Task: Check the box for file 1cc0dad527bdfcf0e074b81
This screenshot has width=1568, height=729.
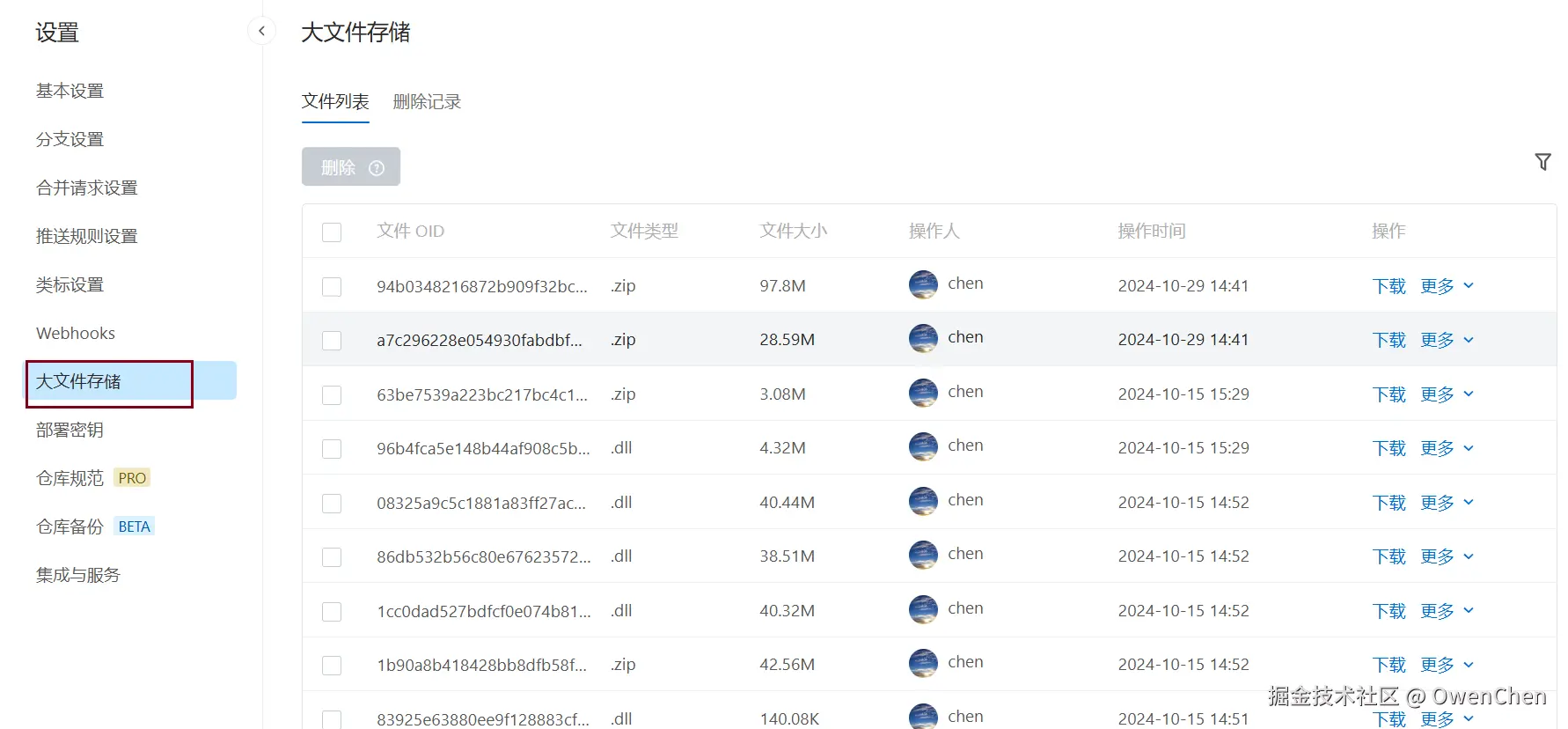Action: pyautogui.click(x=332, y=612)
